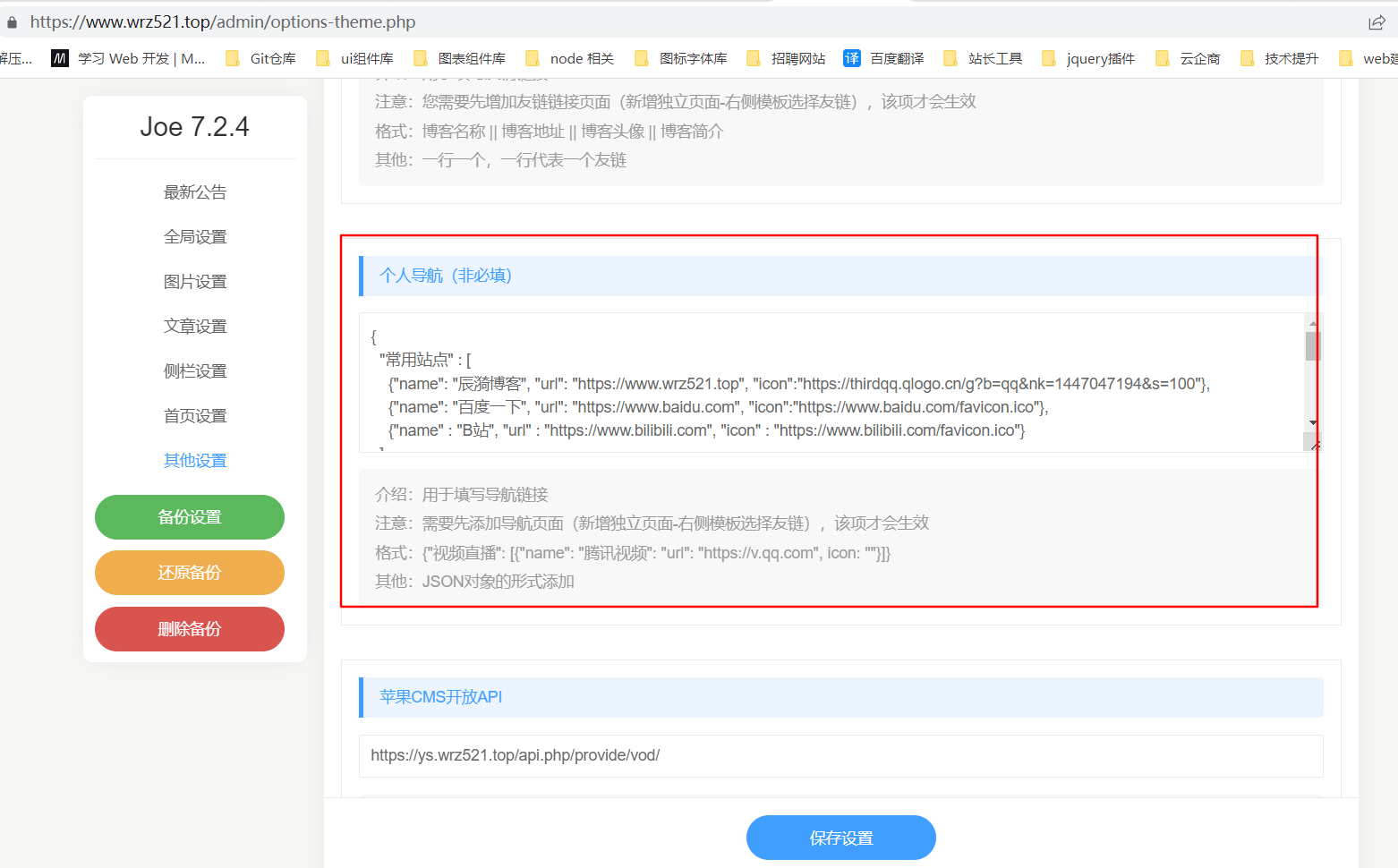Click the 注意：需要先添加导航页面 note
Image resolution: width=1398 pixels, height=868 pixels.
tap(652, 523)
